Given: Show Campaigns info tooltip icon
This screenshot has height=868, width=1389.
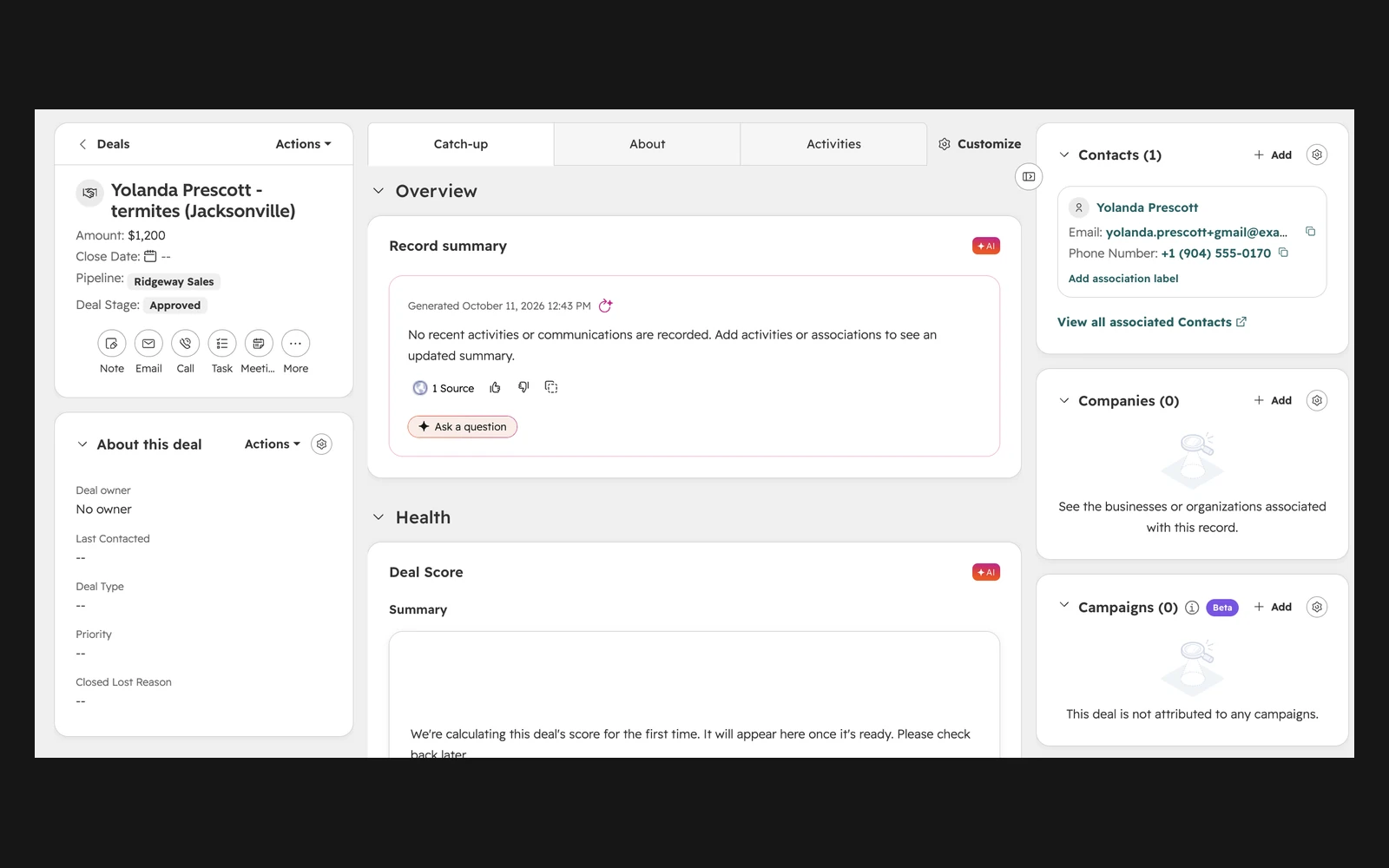Looking at the screenshot, I should click(x=1192, y=608).
